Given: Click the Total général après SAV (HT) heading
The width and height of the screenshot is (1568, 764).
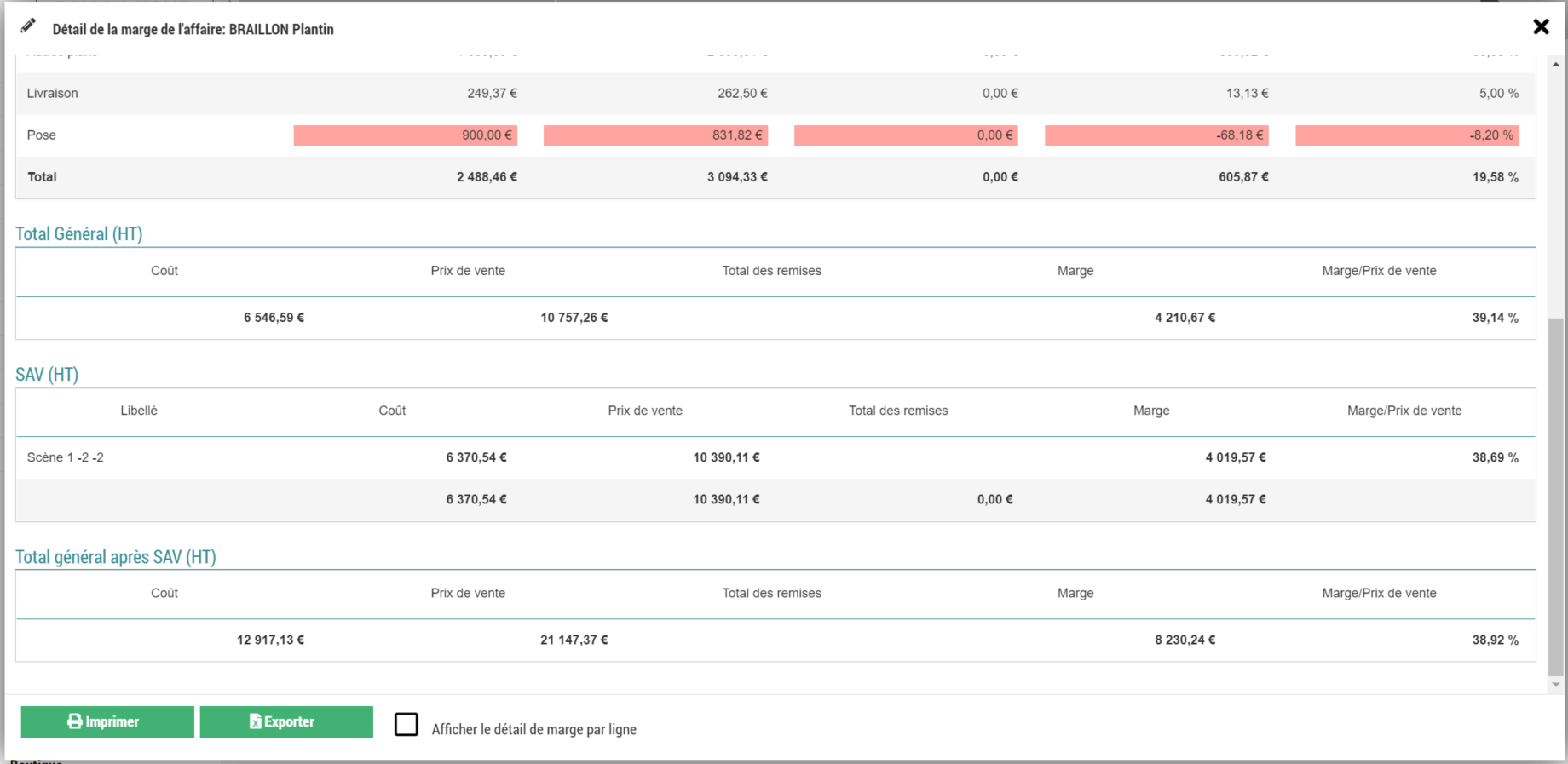Looking at the screenshot, I should [116, 557].
